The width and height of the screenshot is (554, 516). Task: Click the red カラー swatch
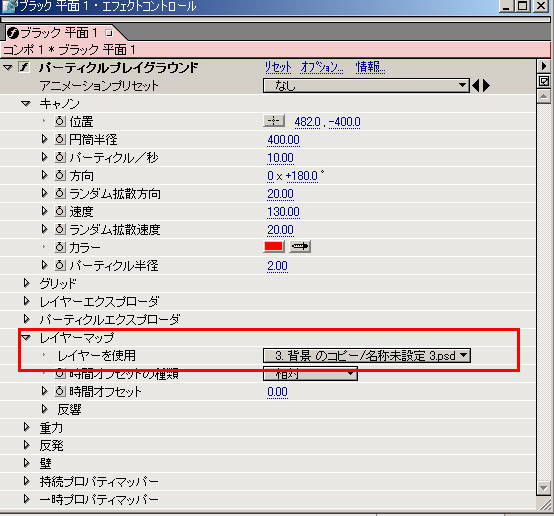click(274, 246)
